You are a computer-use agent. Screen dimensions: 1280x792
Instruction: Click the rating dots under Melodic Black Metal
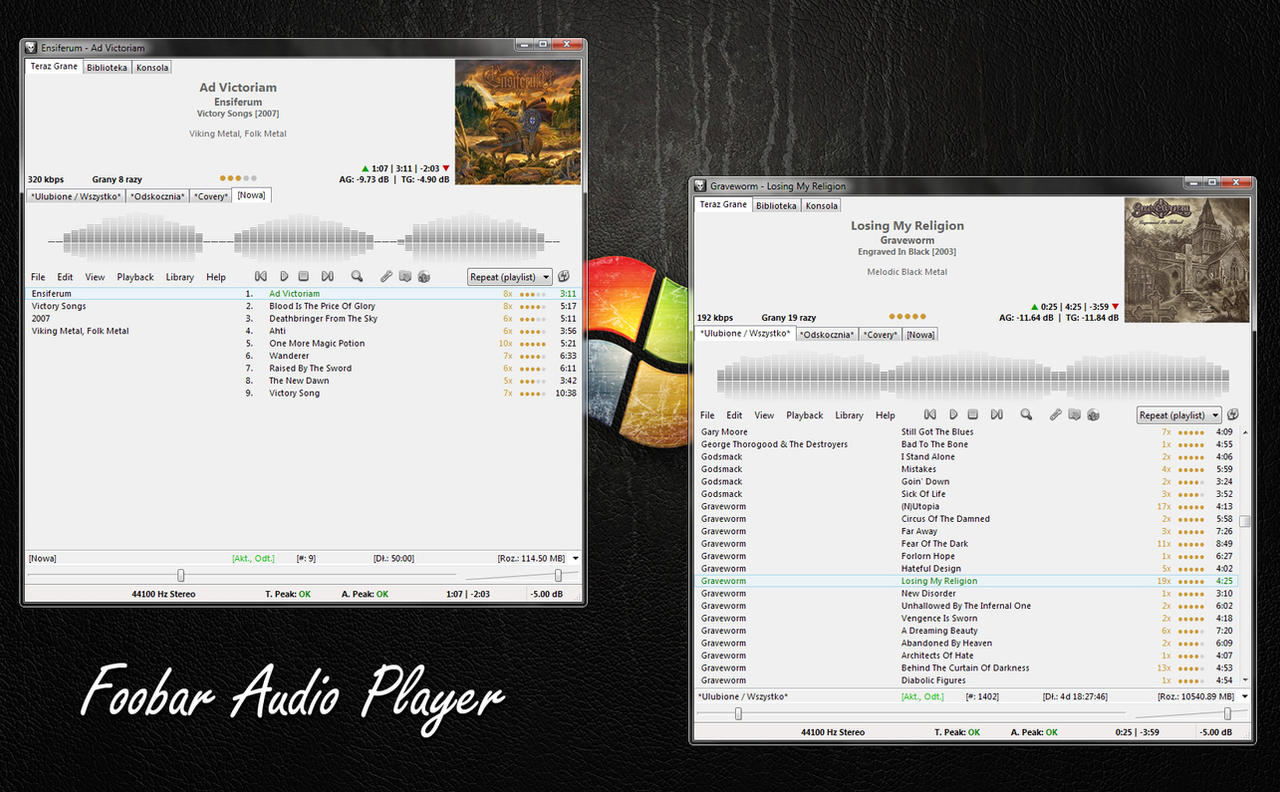click(908, 316)
